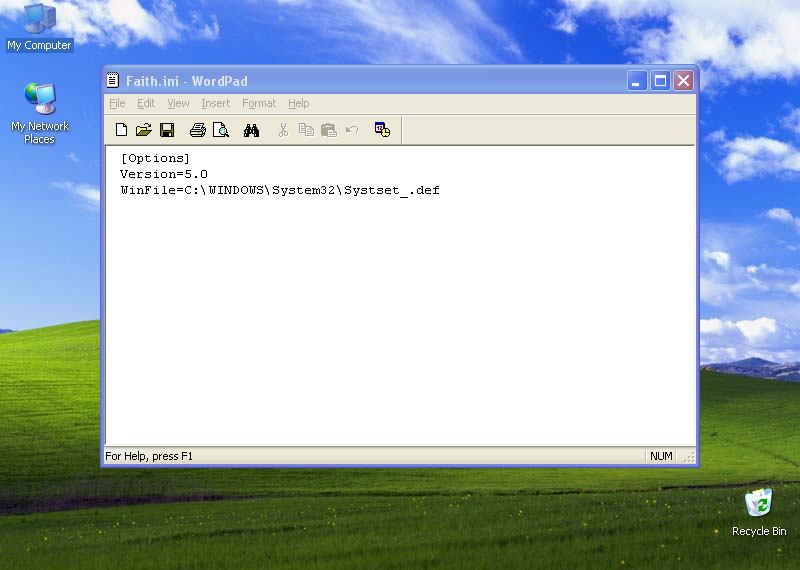Viewport: 800px width, 570px height.
Task: Click the WordPad document icon in title bar
Action: tap(113, 80)
